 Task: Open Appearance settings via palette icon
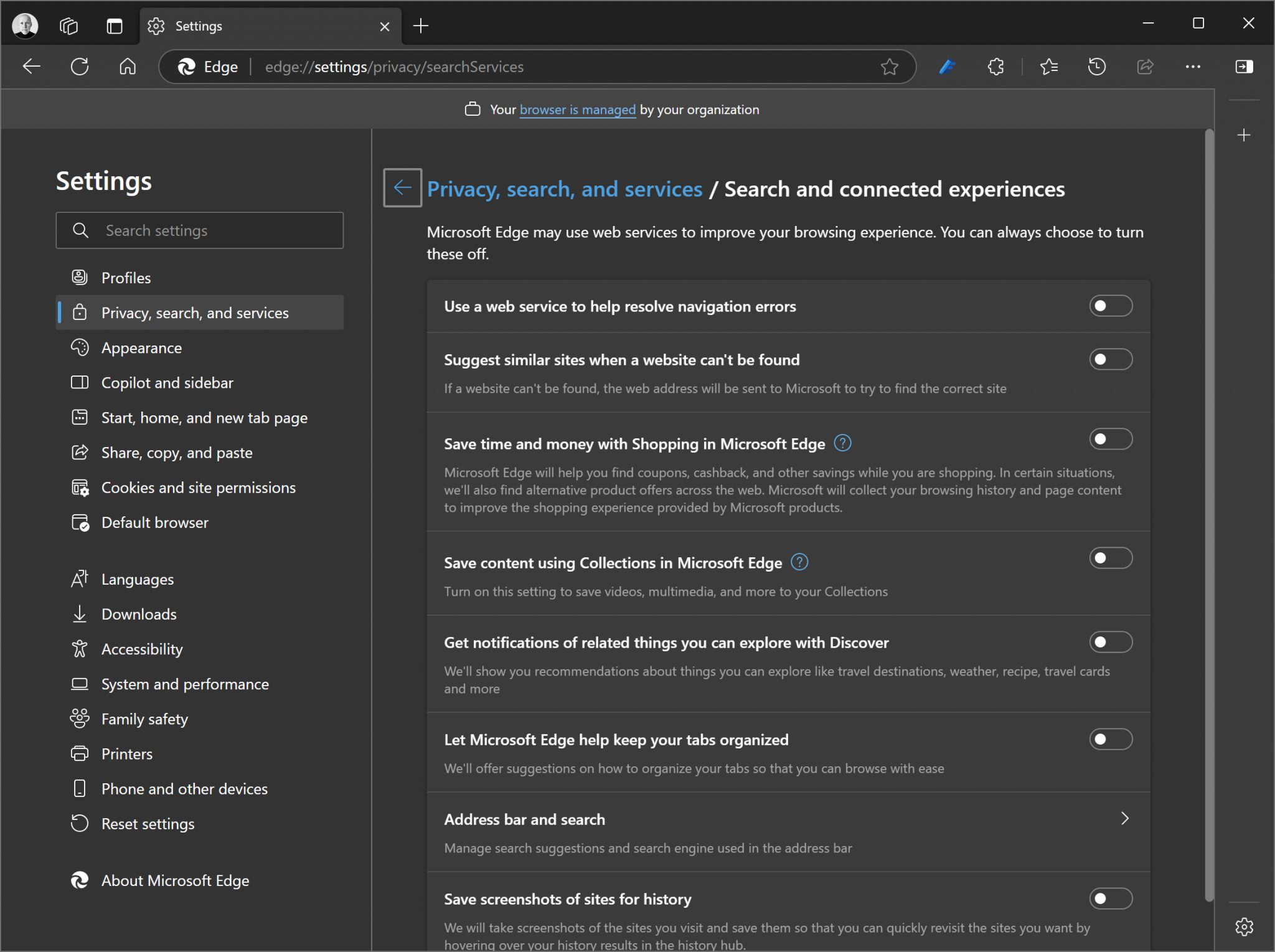(80, 347)
